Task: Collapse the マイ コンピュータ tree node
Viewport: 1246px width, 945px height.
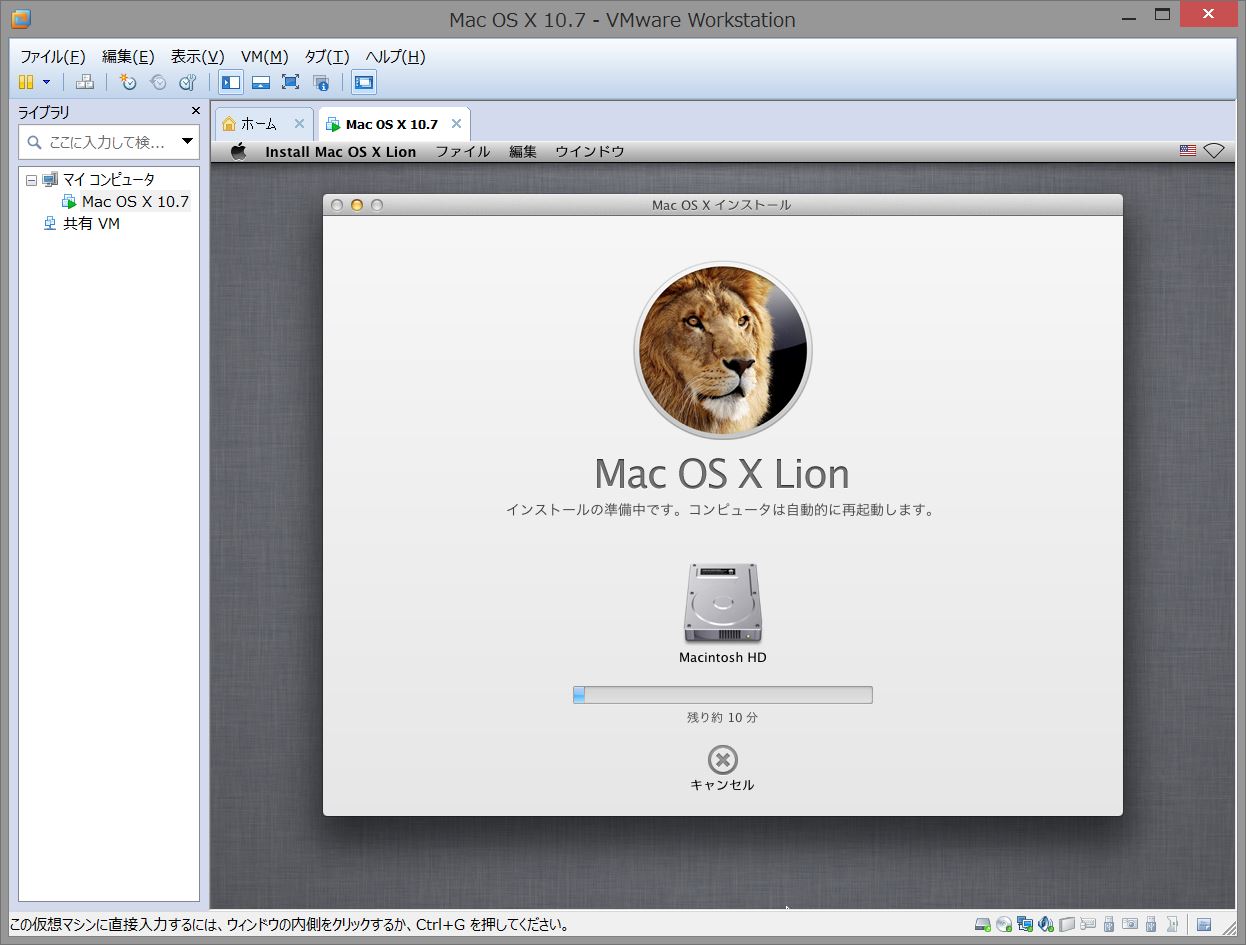Action: pos(31,180)
